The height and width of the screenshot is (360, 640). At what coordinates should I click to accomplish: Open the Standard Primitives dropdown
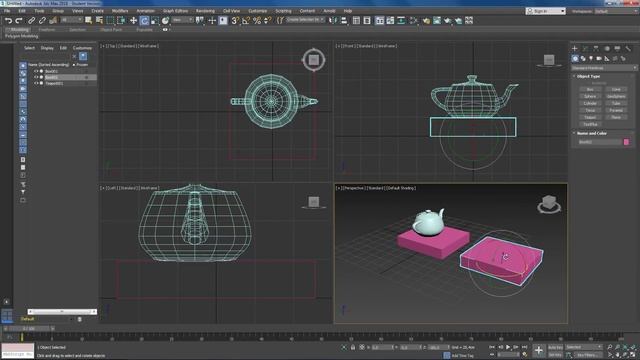pos(604,68)
